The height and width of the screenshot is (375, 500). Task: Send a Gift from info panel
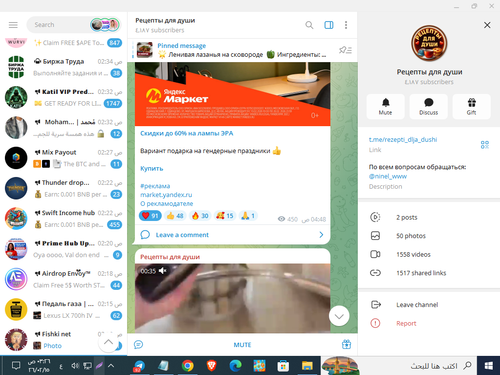471,106
